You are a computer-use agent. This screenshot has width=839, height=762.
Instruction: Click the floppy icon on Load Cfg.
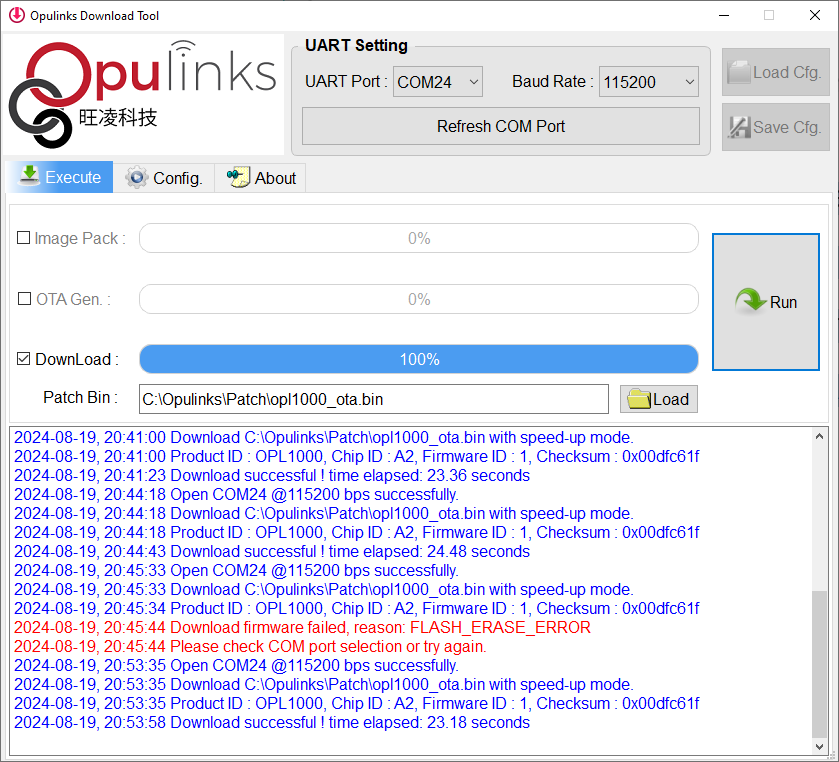(x=739, y=72)
